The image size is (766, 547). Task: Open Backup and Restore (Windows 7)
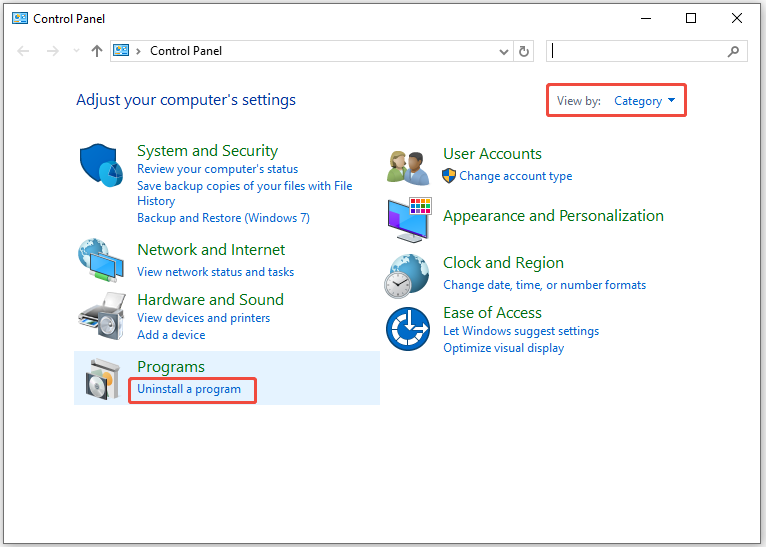pos(223,218)
